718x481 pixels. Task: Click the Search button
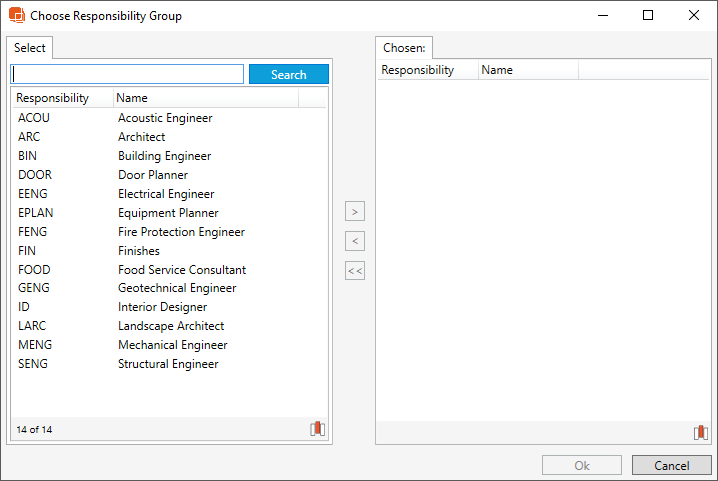[x=288, y=75]
